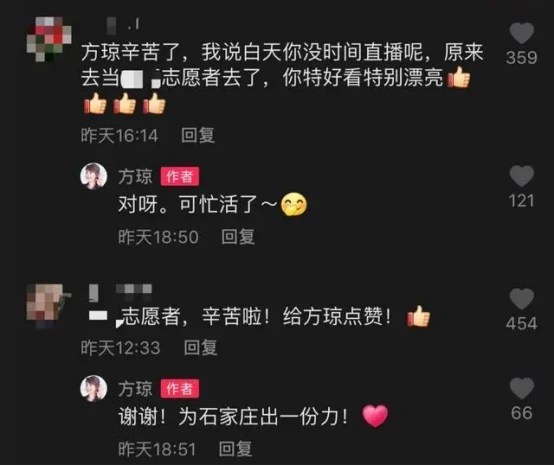Tap the 作者 badge in second reply
The image size is (554, 466).
[x=180, y=389]
